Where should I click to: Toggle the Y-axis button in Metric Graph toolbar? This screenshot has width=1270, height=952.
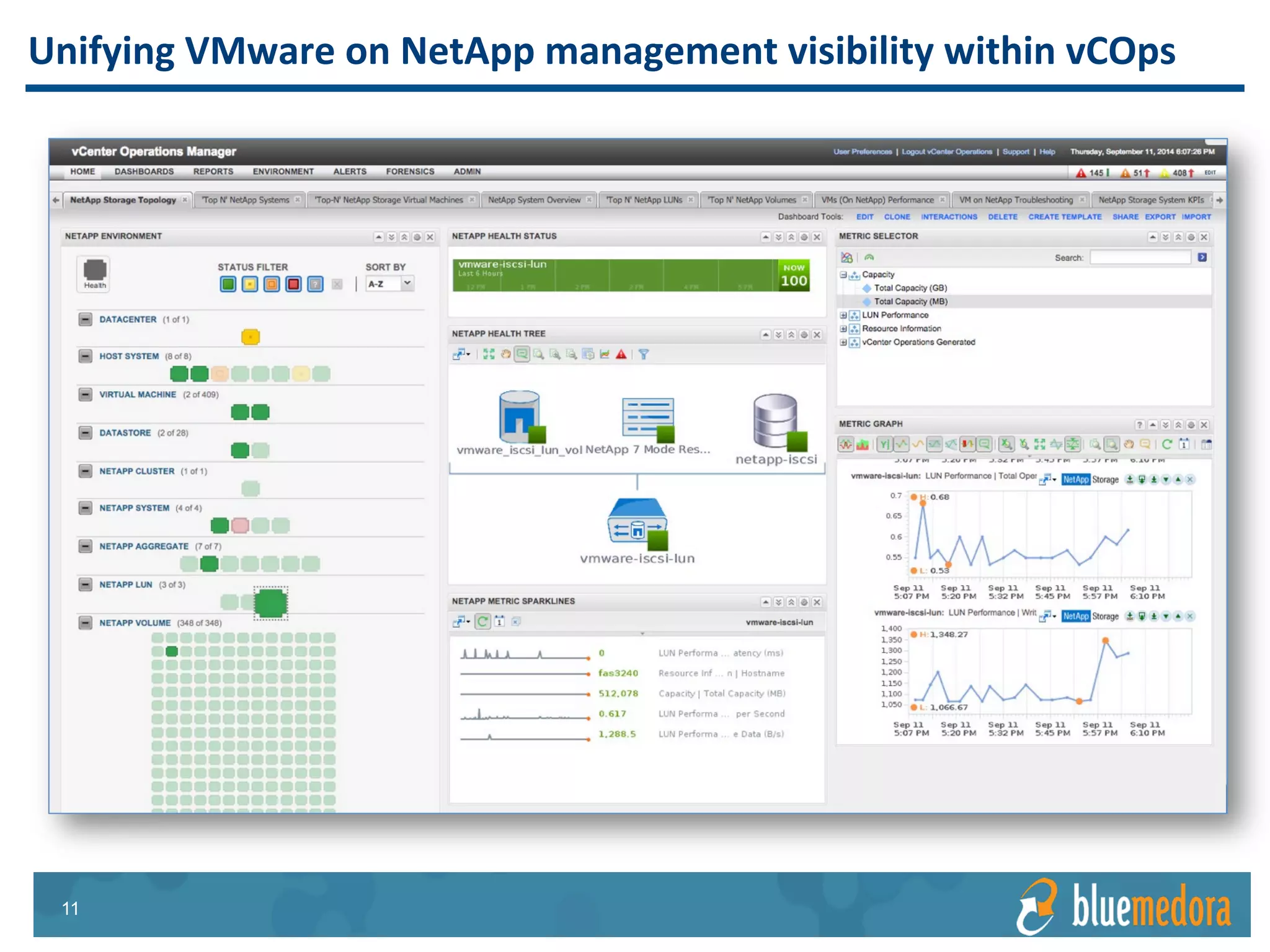coord(884,444)
